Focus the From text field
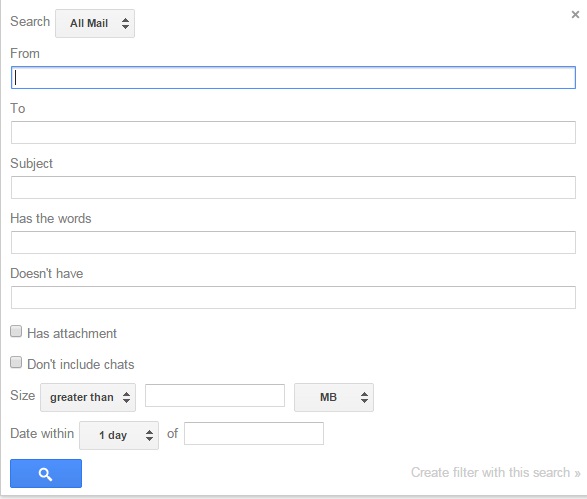 (293, 77)
